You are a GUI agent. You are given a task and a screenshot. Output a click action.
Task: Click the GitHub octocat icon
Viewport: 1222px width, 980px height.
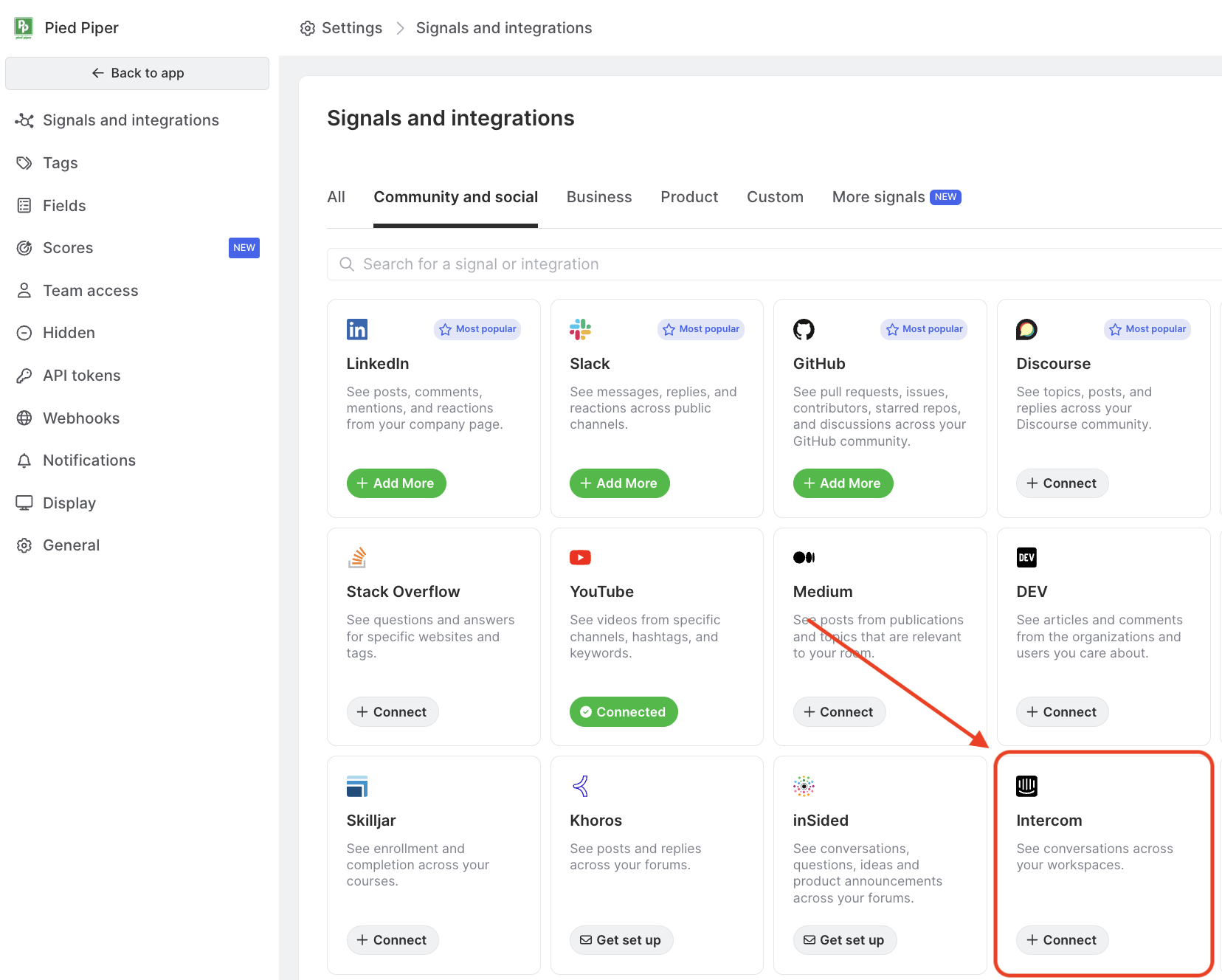point(804,329)
